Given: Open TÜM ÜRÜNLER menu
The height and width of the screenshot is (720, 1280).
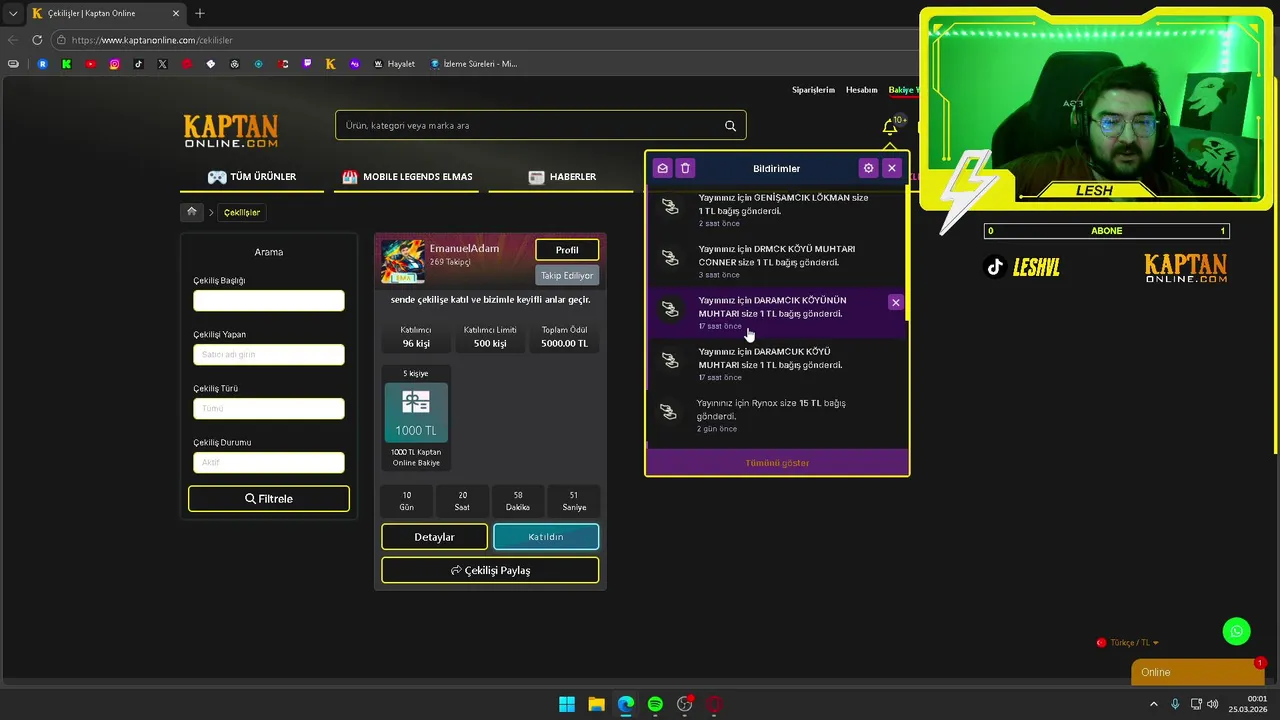Looking at the screenshot, I should tap(251, 177).
